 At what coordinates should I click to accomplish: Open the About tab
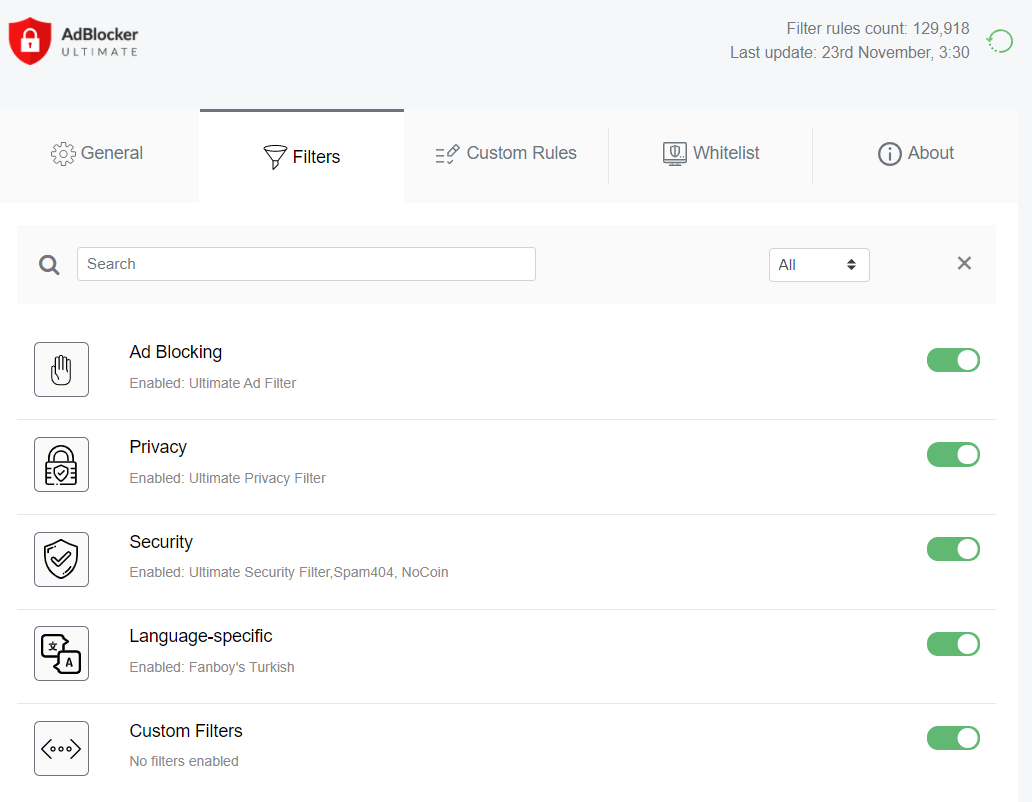point(915,153)
